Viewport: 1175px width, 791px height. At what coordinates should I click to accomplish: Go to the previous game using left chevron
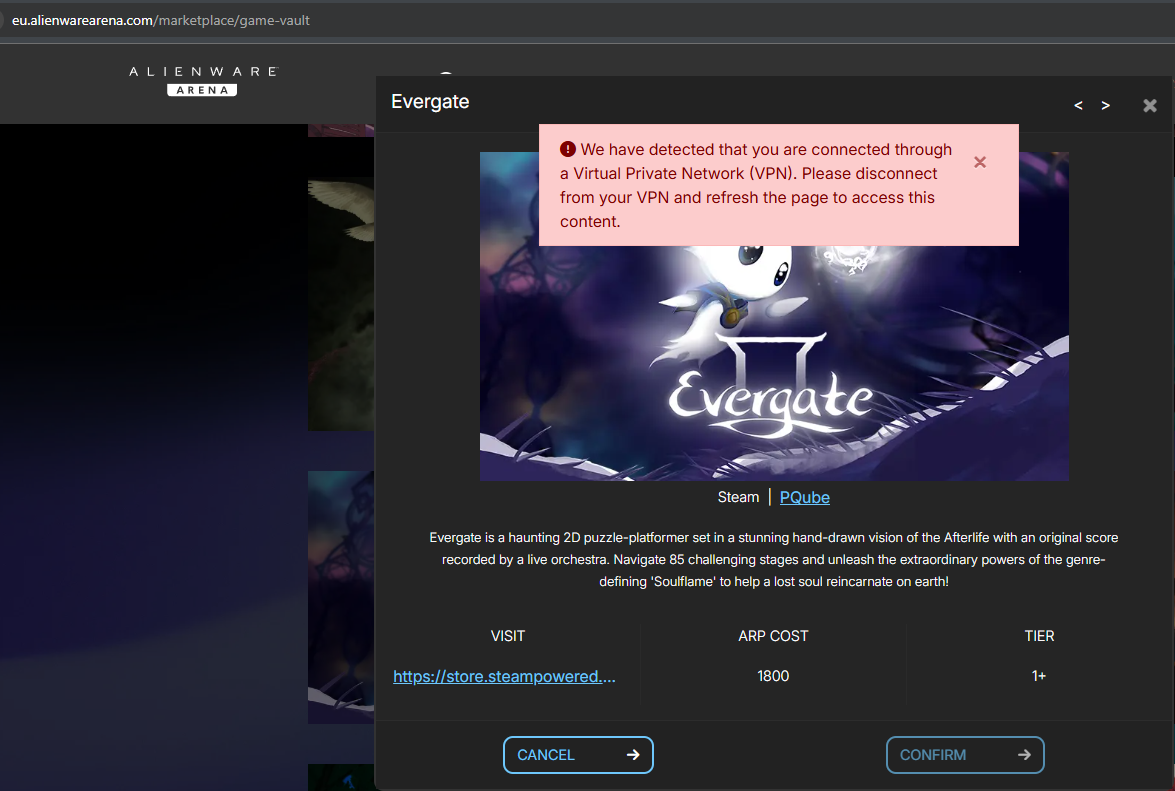tap(1078, 105)
